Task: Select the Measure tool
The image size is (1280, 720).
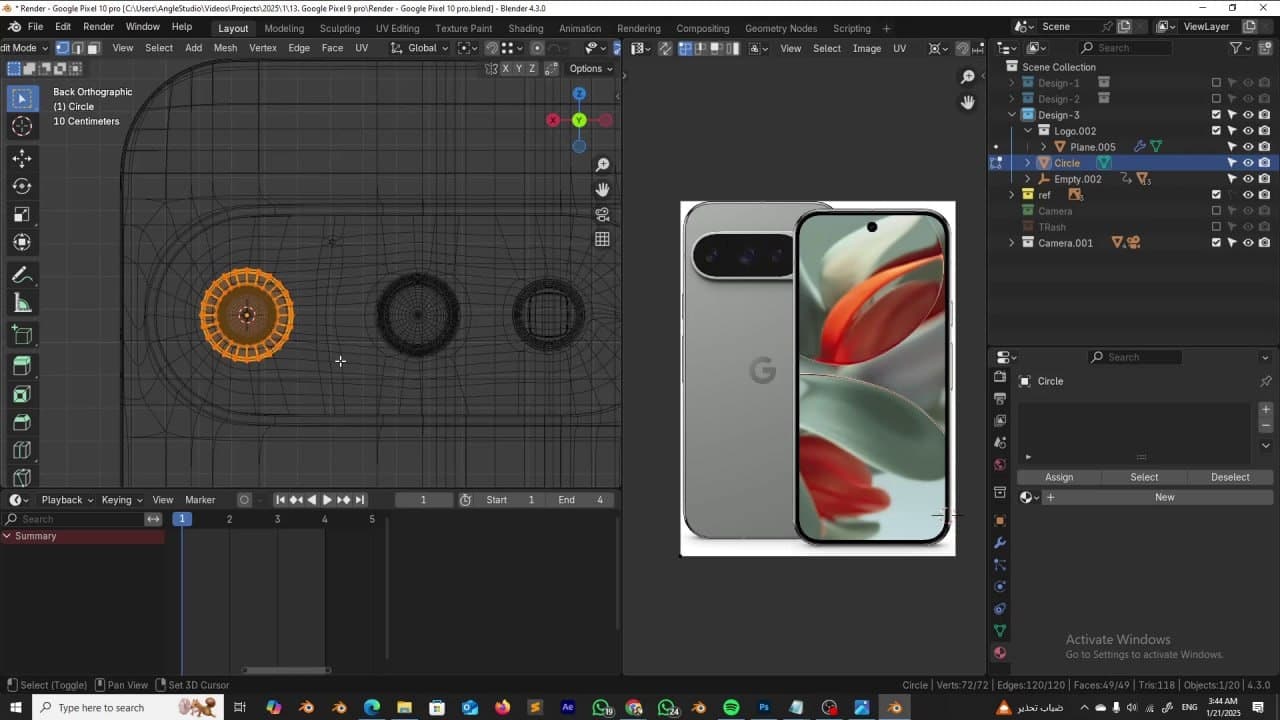Action: [x=22, y=303]
